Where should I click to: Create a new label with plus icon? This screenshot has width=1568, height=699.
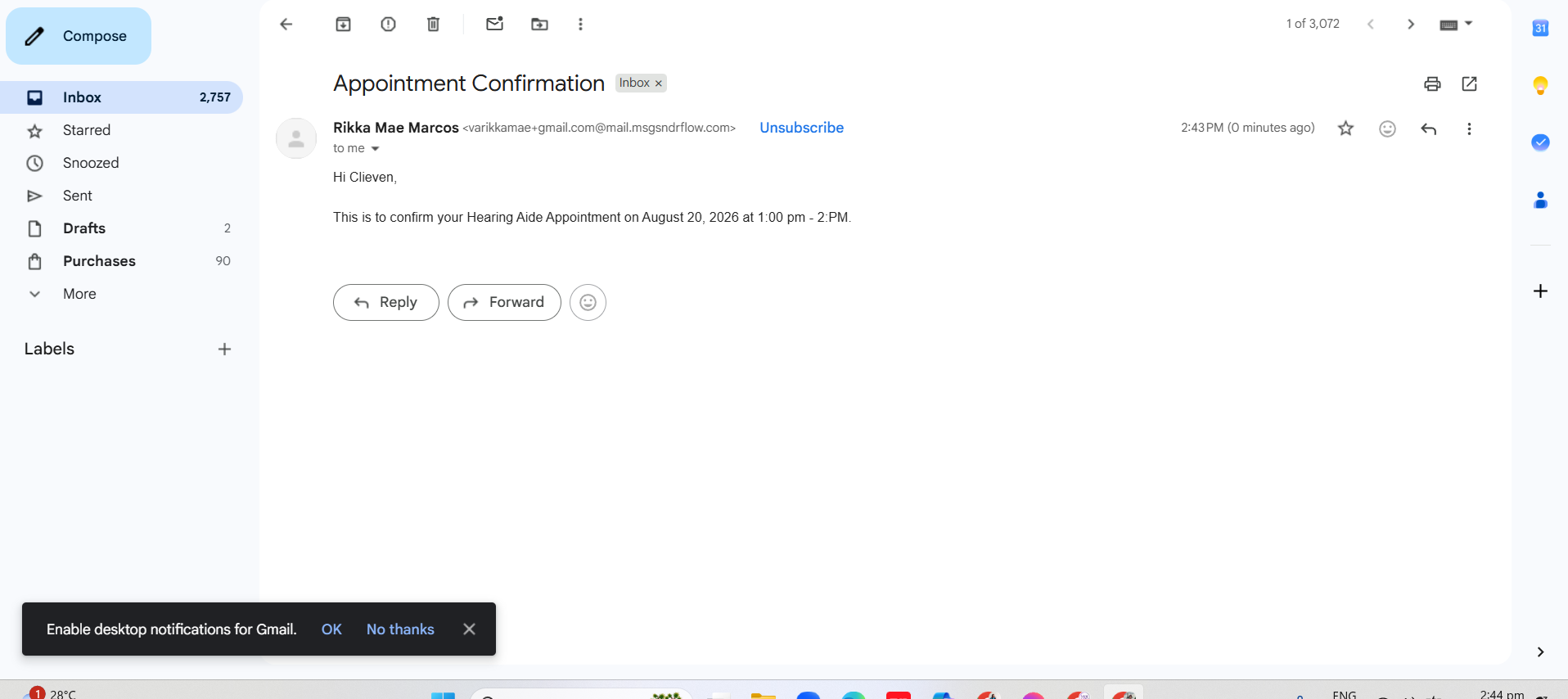225,349
